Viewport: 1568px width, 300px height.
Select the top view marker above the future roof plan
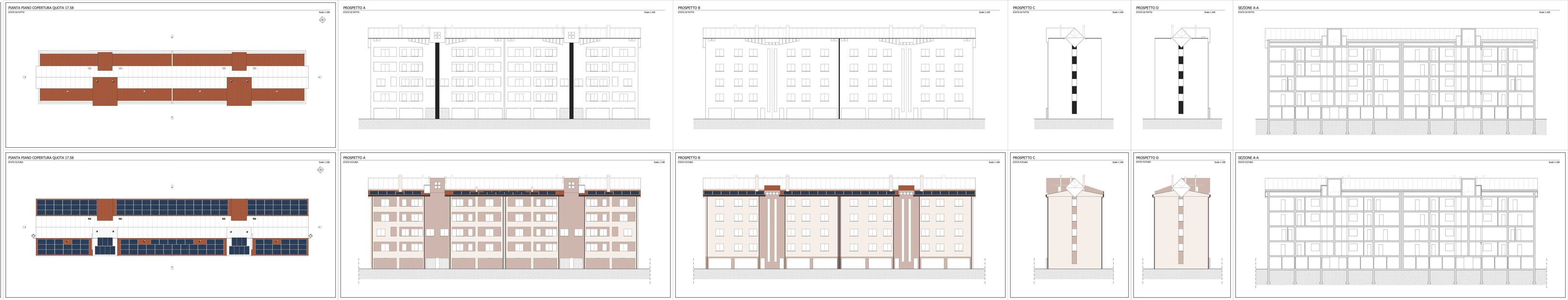(172, 187)
